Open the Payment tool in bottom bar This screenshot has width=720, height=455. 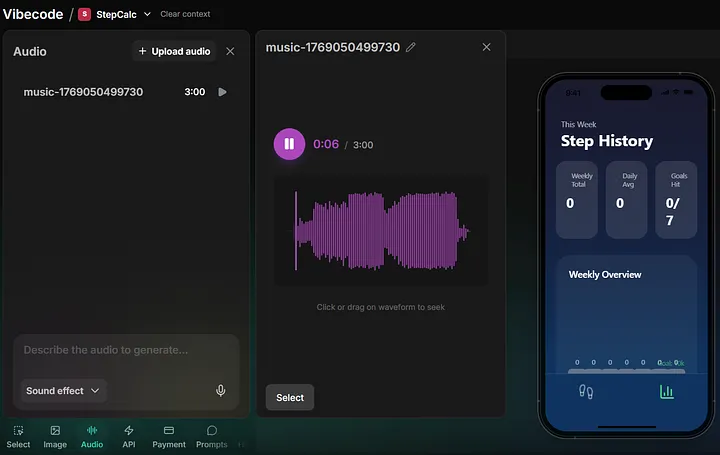point(169,436)
